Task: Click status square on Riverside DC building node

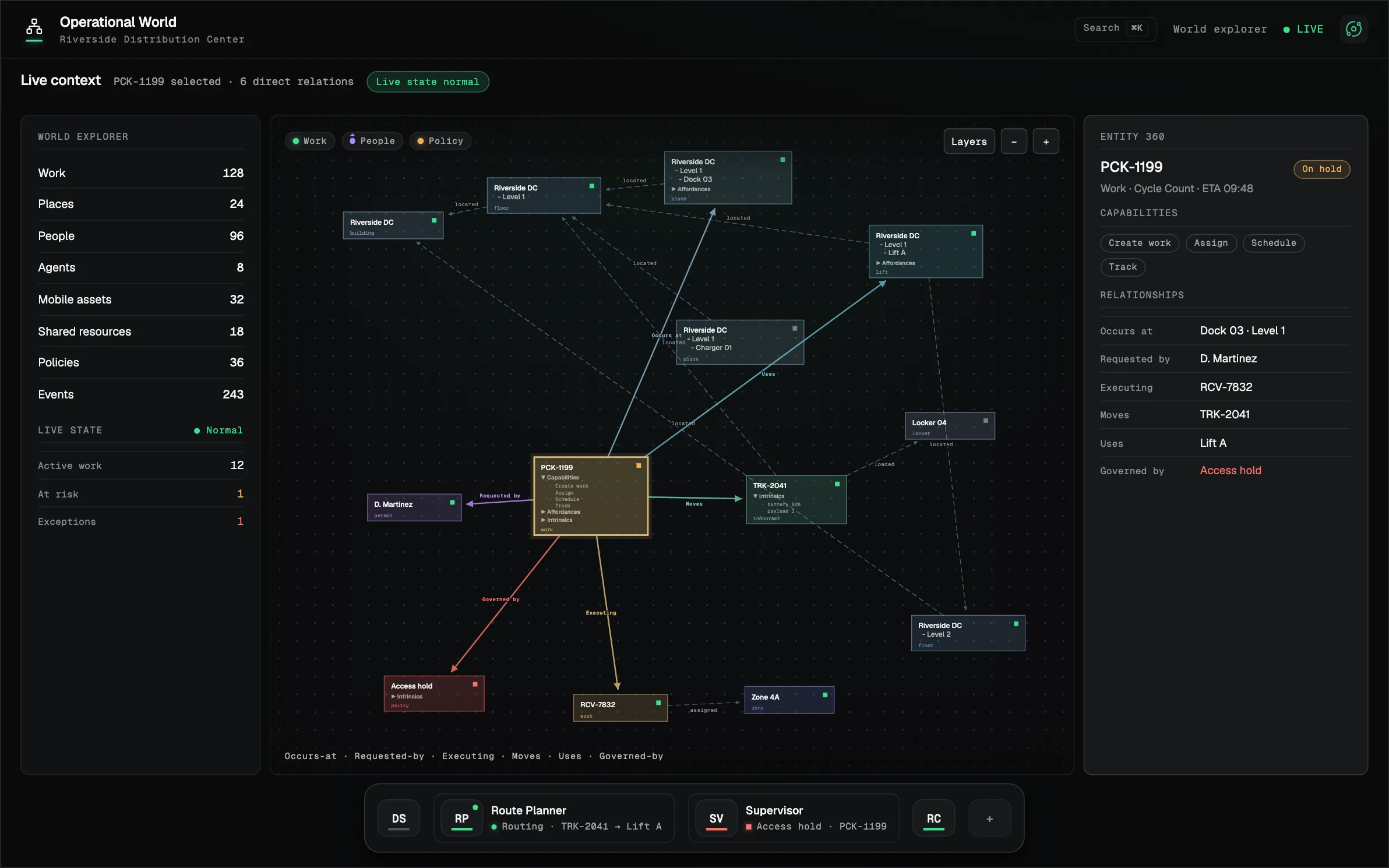Action: point(434,220)
